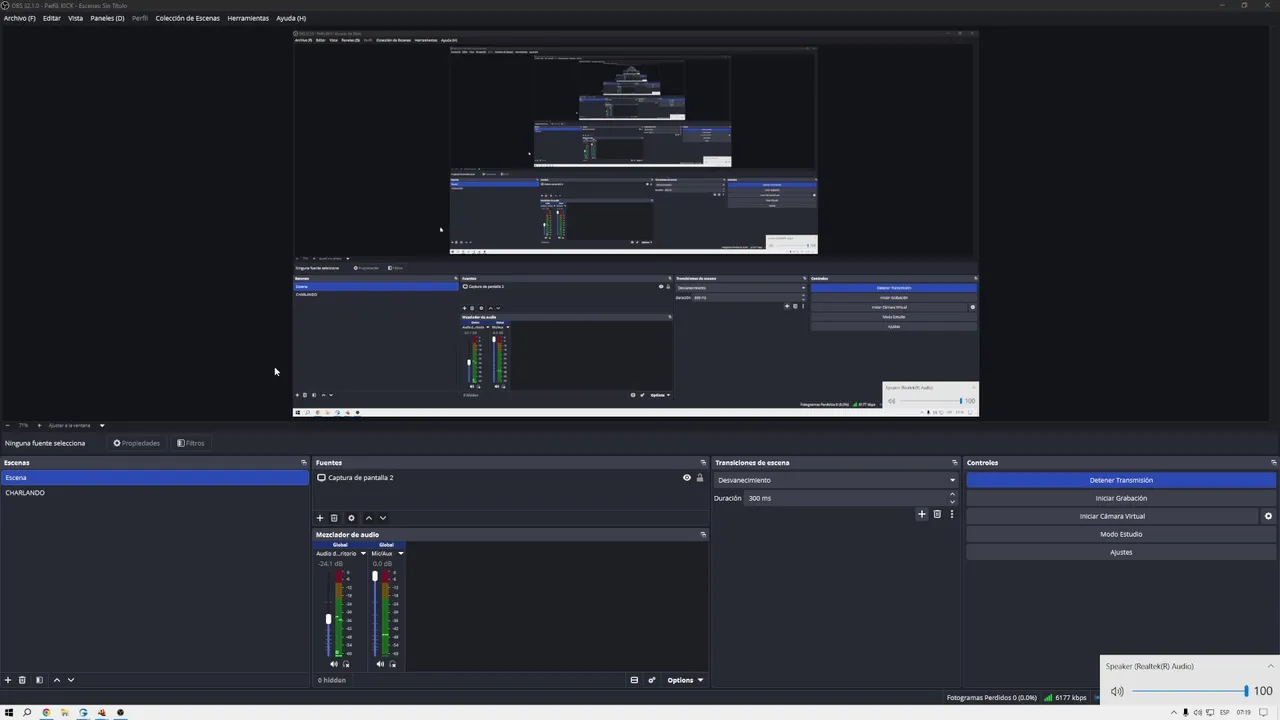Toggle lock on Captura de pantalla 2
Screen dimensions: 1280x720
click(x=699, y=478)
